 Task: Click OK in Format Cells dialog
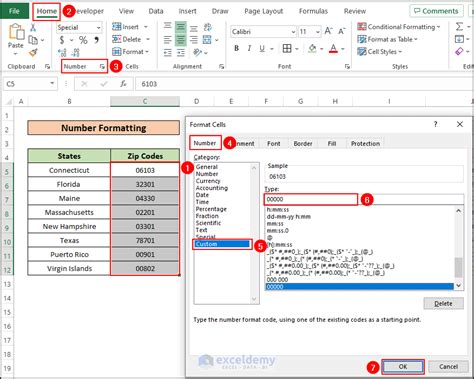[403, 366]
